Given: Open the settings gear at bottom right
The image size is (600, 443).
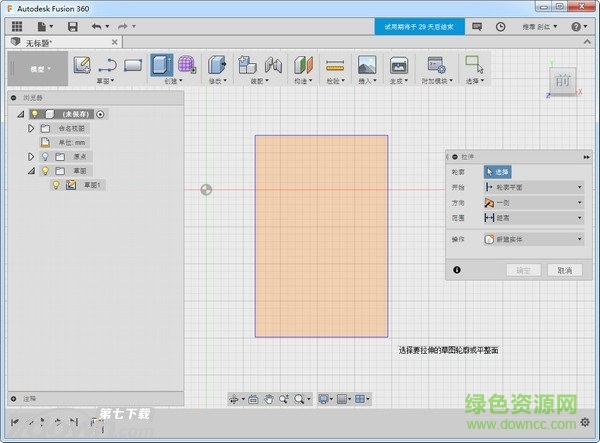Looking at the screenshot, I should (x=585, y=422).
